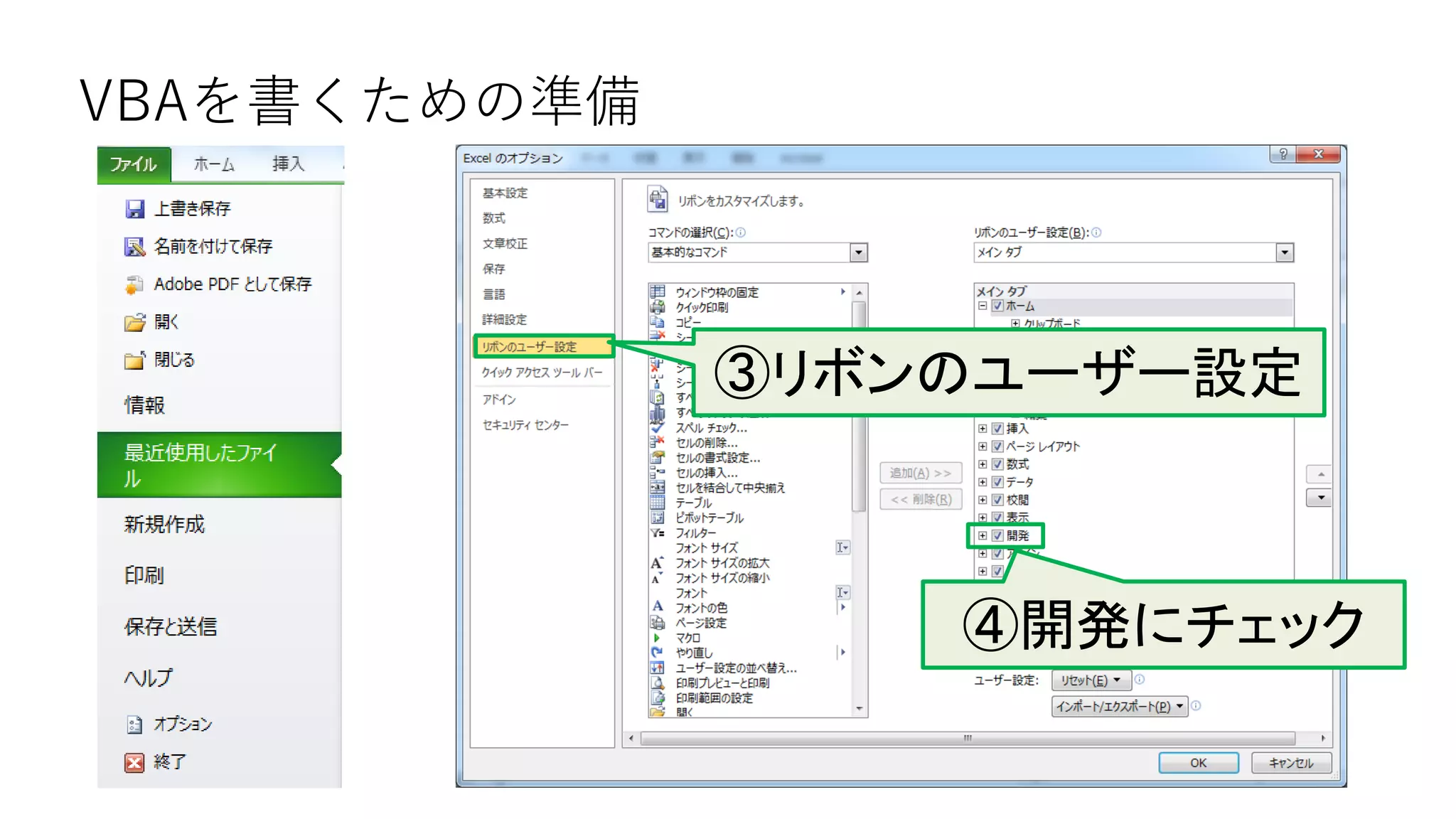Click the help question mark button
Viewport: 1456px width, 819px height.
(x=1283, y=154)
